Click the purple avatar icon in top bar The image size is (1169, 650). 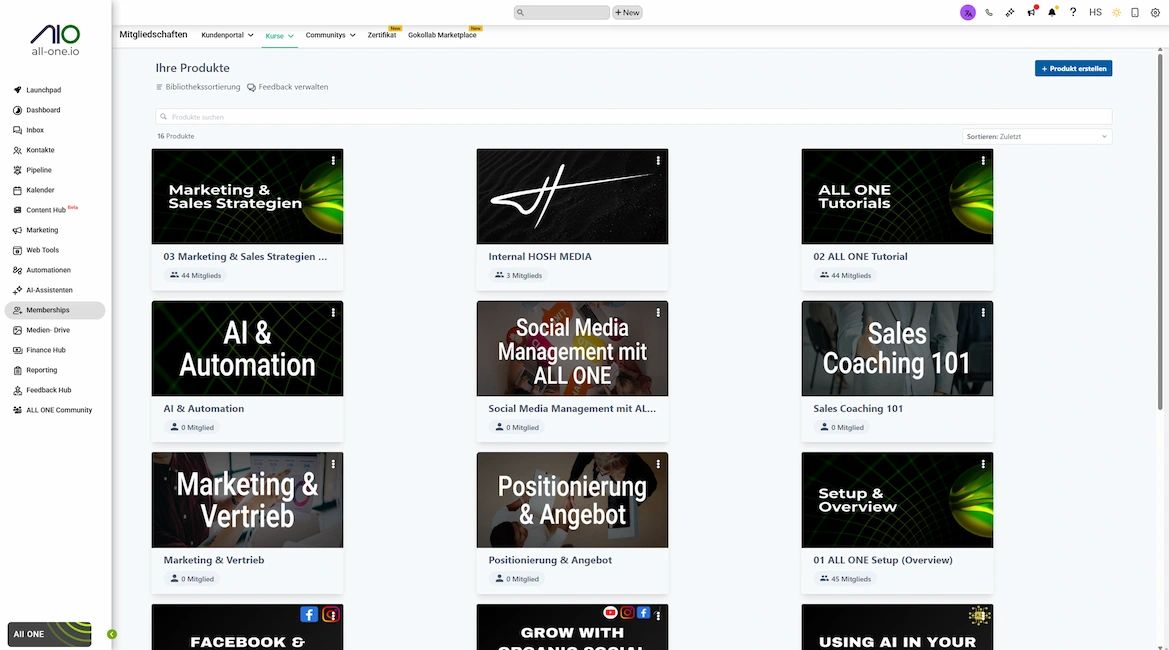tap(968, 13)
